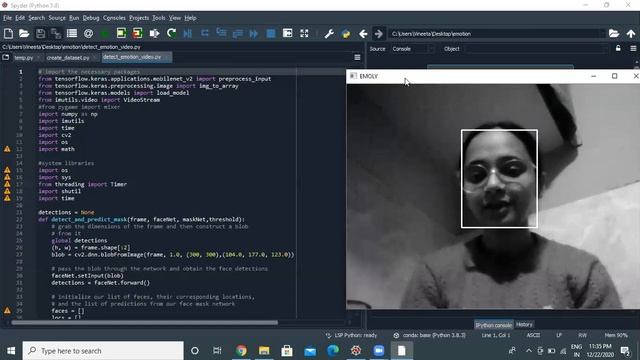Image resolution: width=640 pixels, height=360 pixels.
Task: Open the Debug menu
Action: (91, 18)
